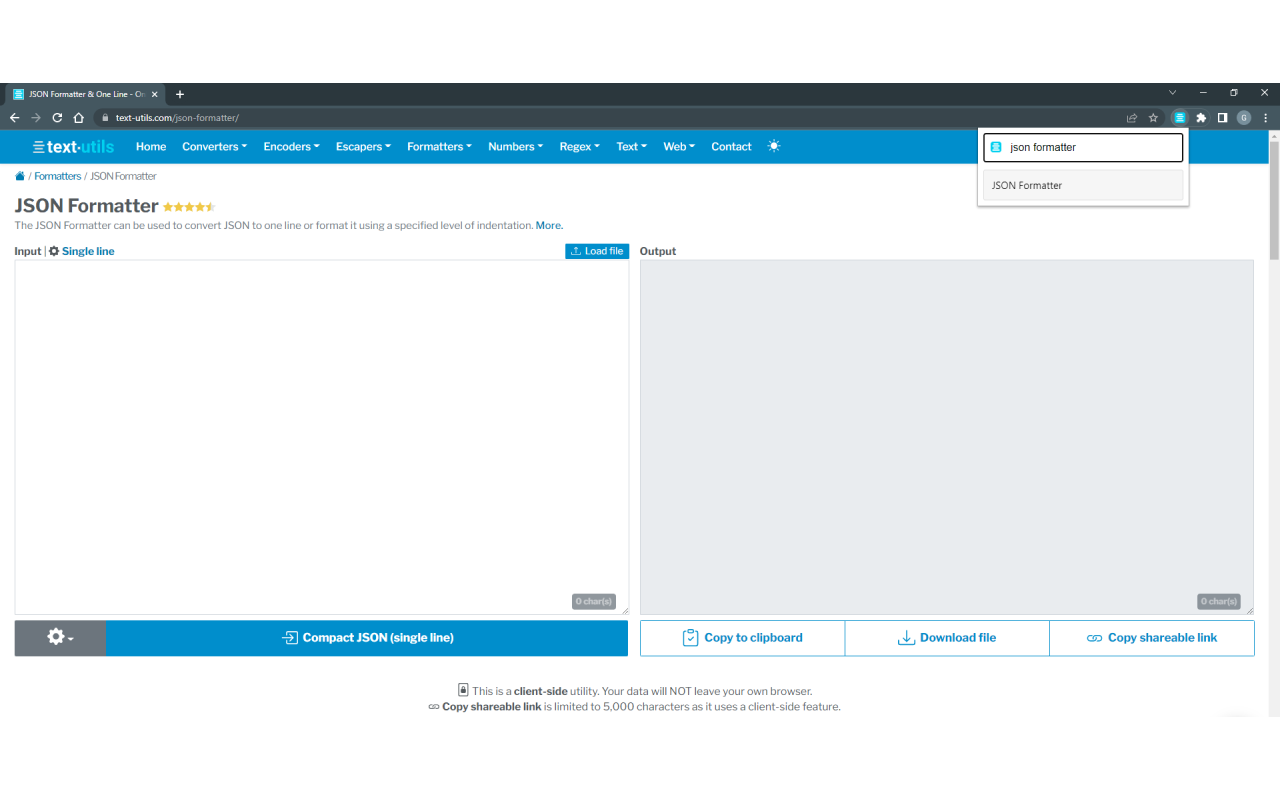Screen dimensions: 1280x800
Task: Click the More. link in description
Action: point(549,226)
